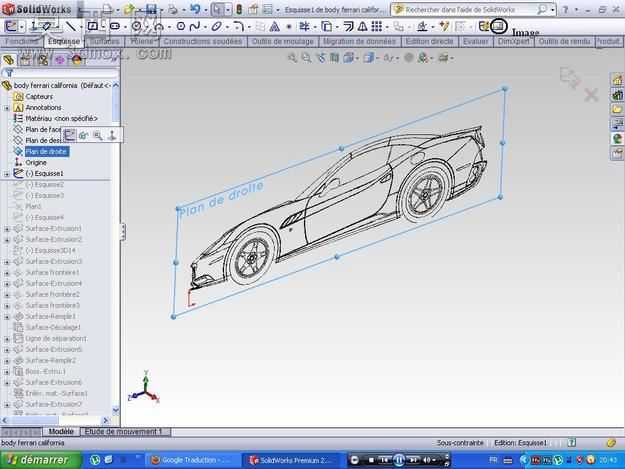Viewport: 625px width, 469px height.
Task: Click the Smart Dimension tool
Action: 46,27
